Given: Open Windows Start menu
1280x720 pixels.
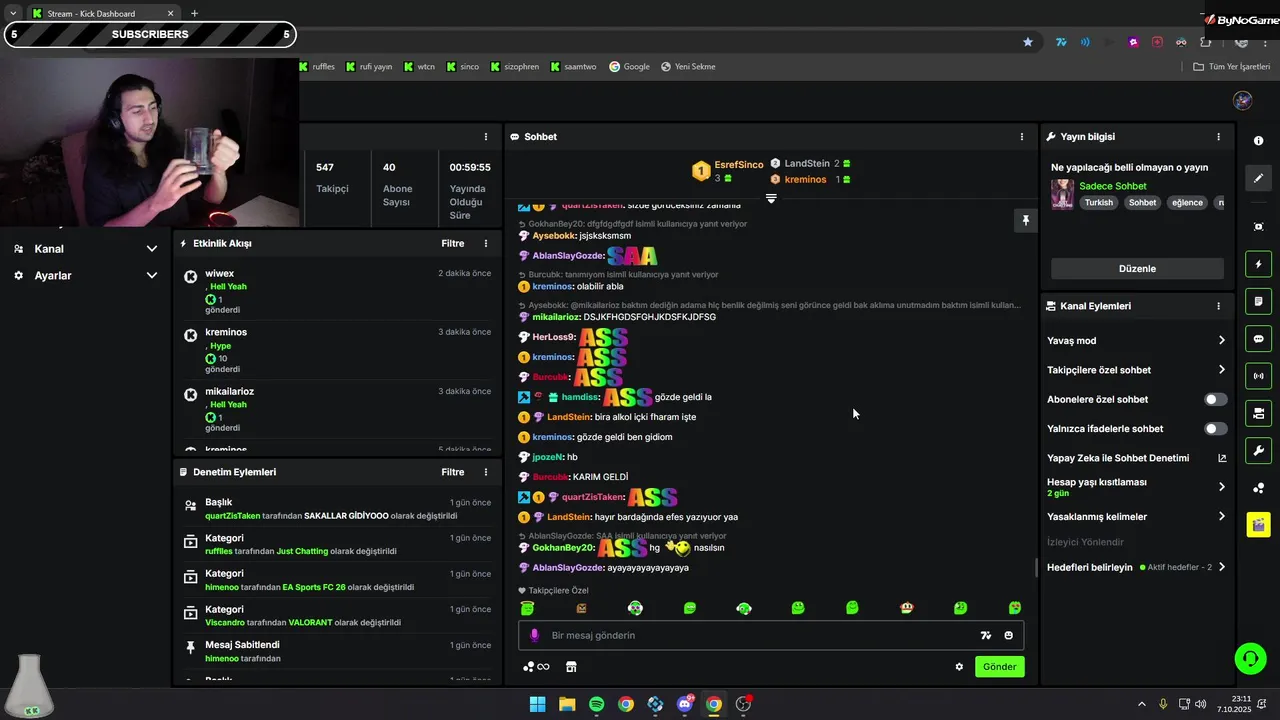Looking at the screenshot, I should tap(537, 704).
